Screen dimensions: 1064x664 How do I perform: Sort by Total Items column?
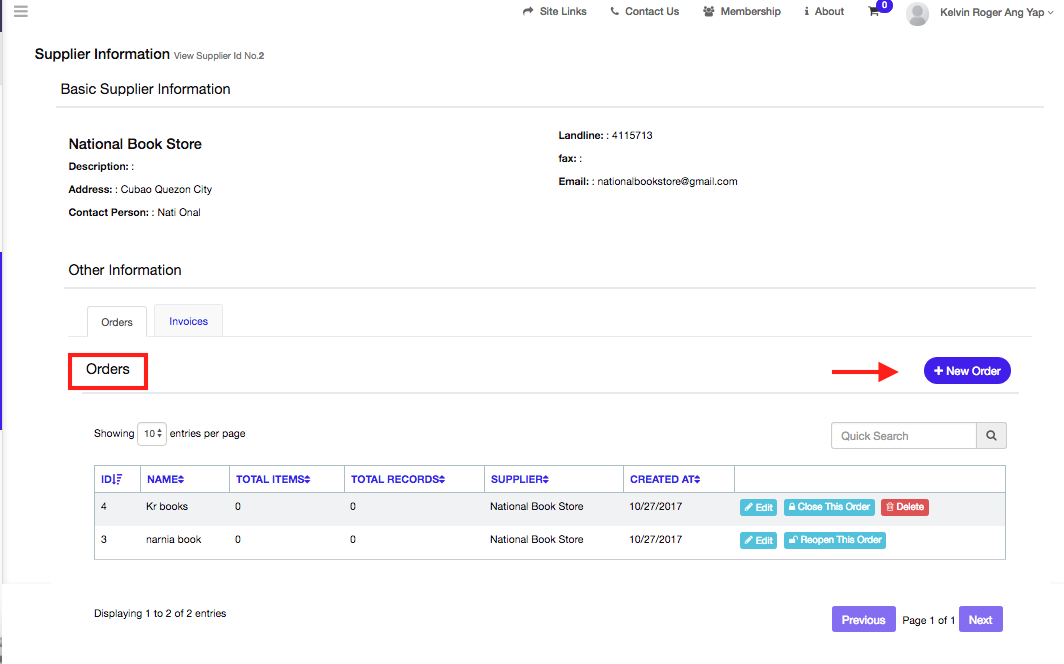pyautogui.click(x=273, y=479)
